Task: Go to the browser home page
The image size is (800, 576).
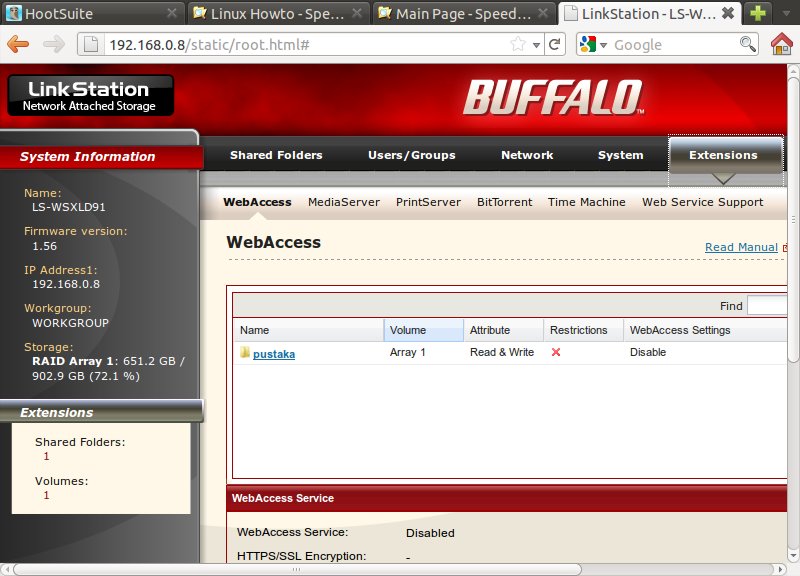Action: tap(782, 44)
